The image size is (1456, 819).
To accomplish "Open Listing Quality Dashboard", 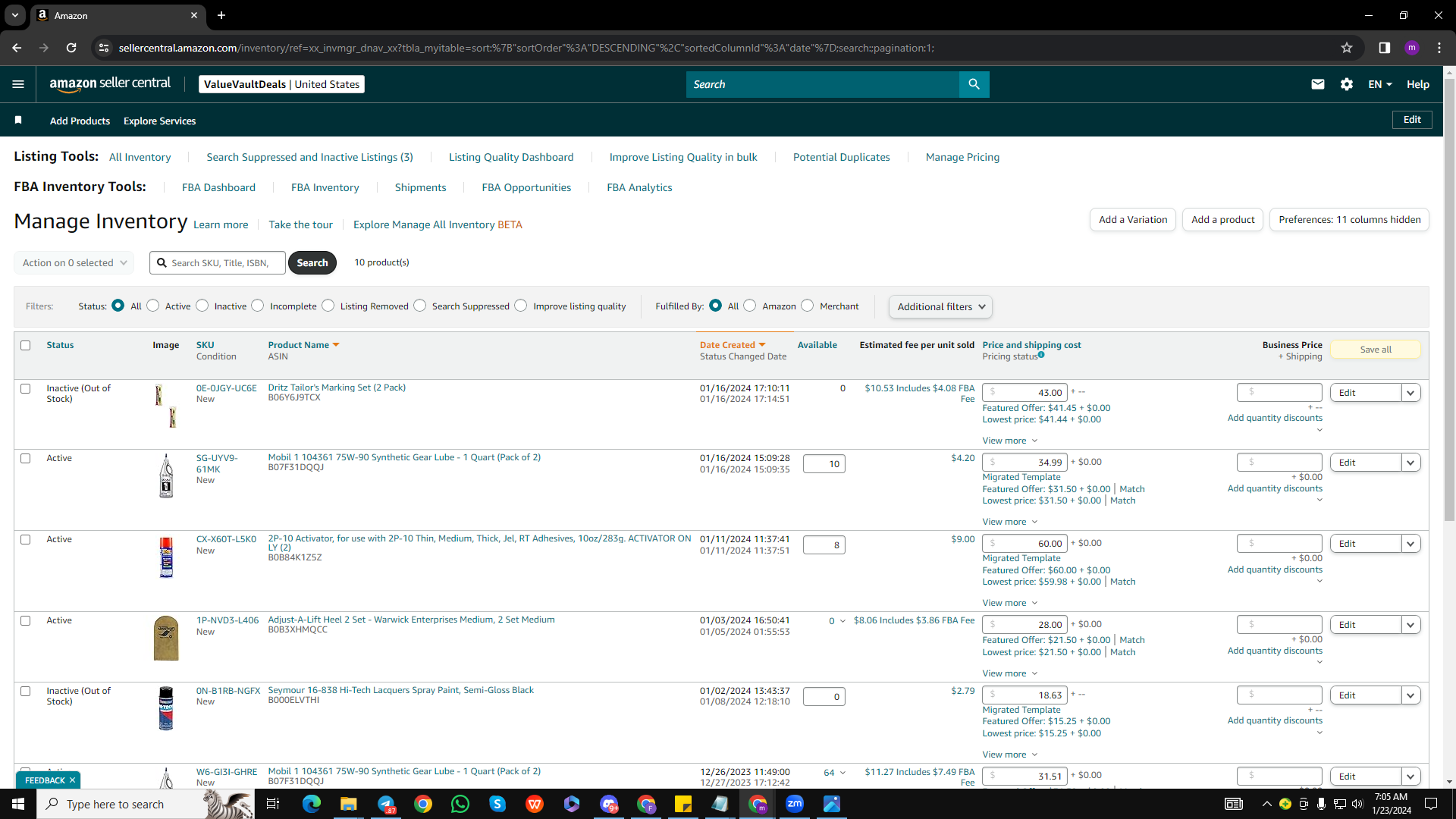I will point(511,157).
